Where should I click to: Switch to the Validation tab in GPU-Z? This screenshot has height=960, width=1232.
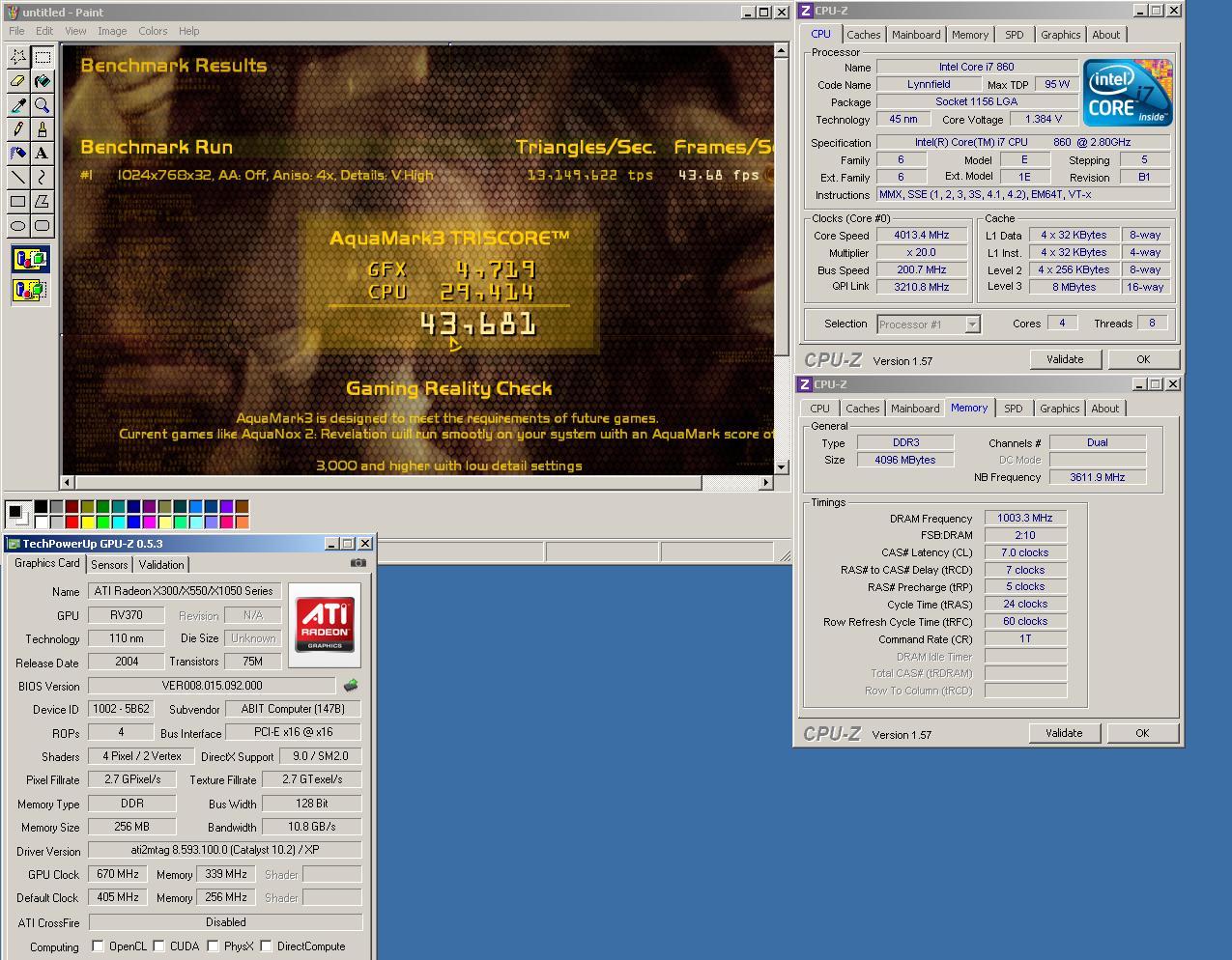tap(161, 565)
